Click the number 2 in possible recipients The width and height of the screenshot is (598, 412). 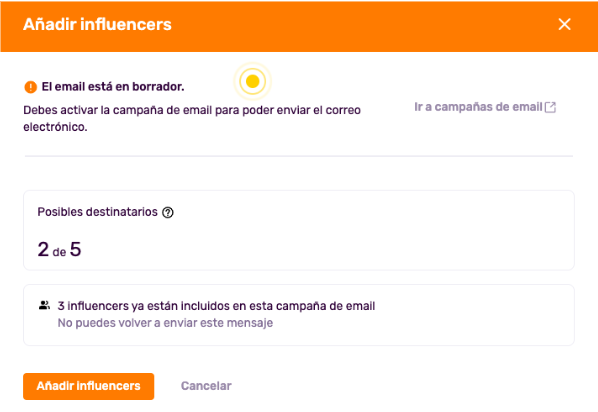43,249
